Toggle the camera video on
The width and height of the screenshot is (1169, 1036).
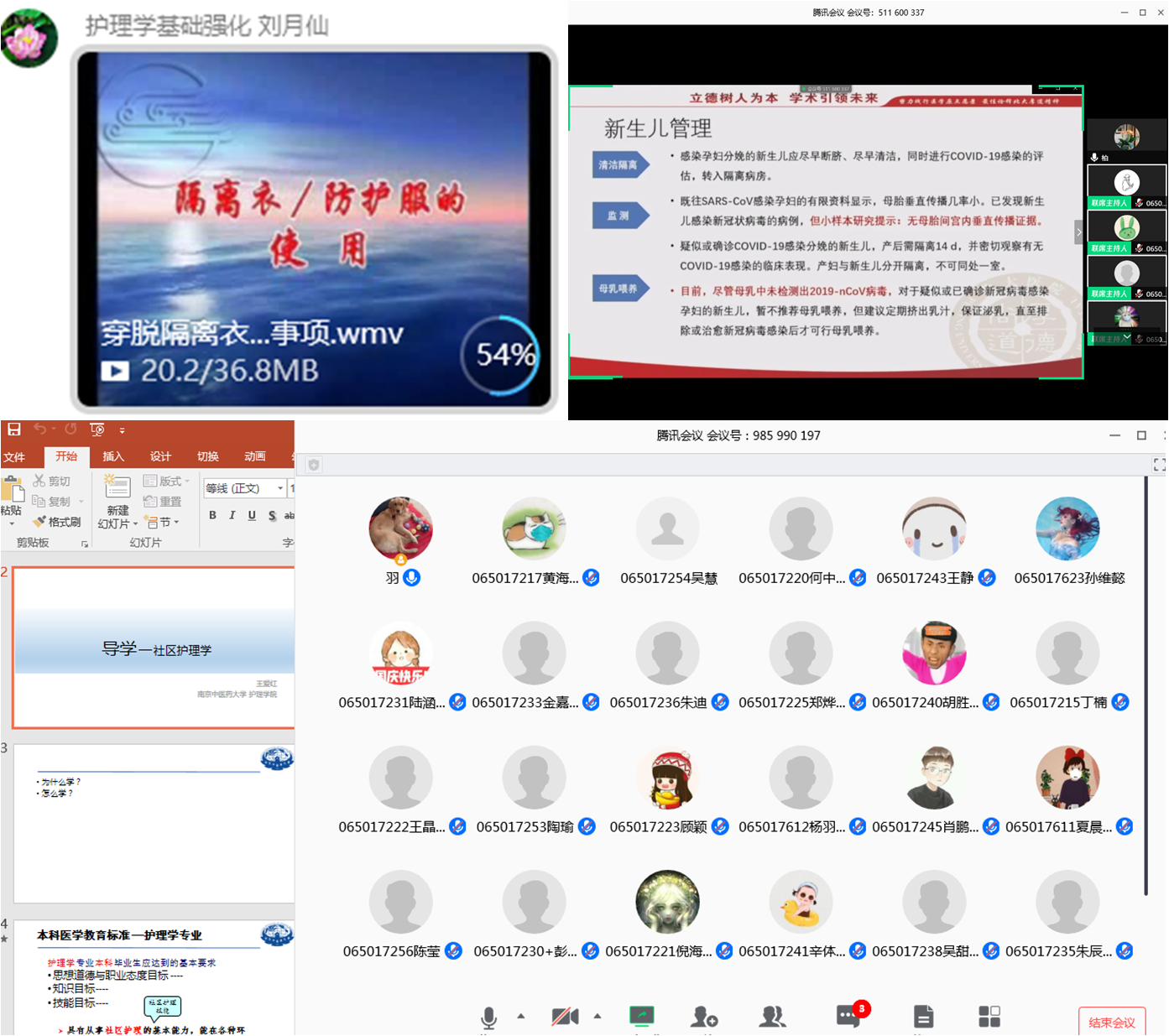(x=565, y=1017)
